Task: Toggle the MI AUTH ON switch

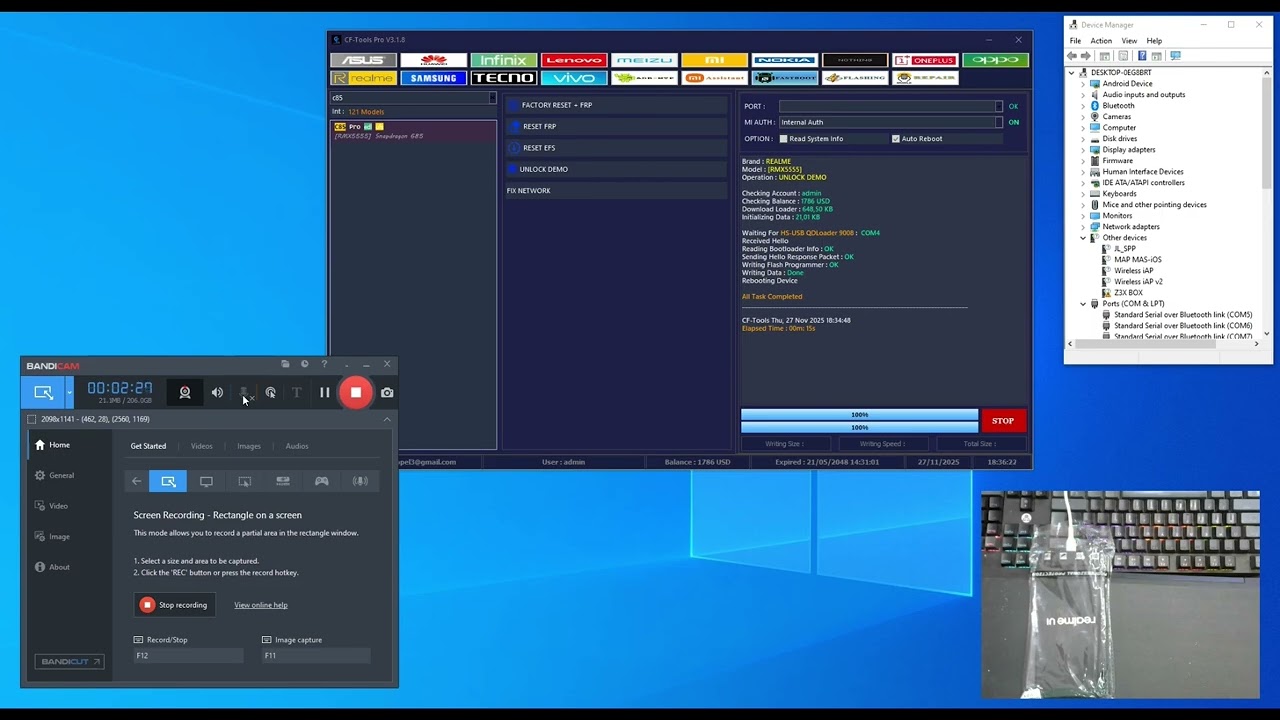Action: pyautogui.click(x=1014, y=122)
